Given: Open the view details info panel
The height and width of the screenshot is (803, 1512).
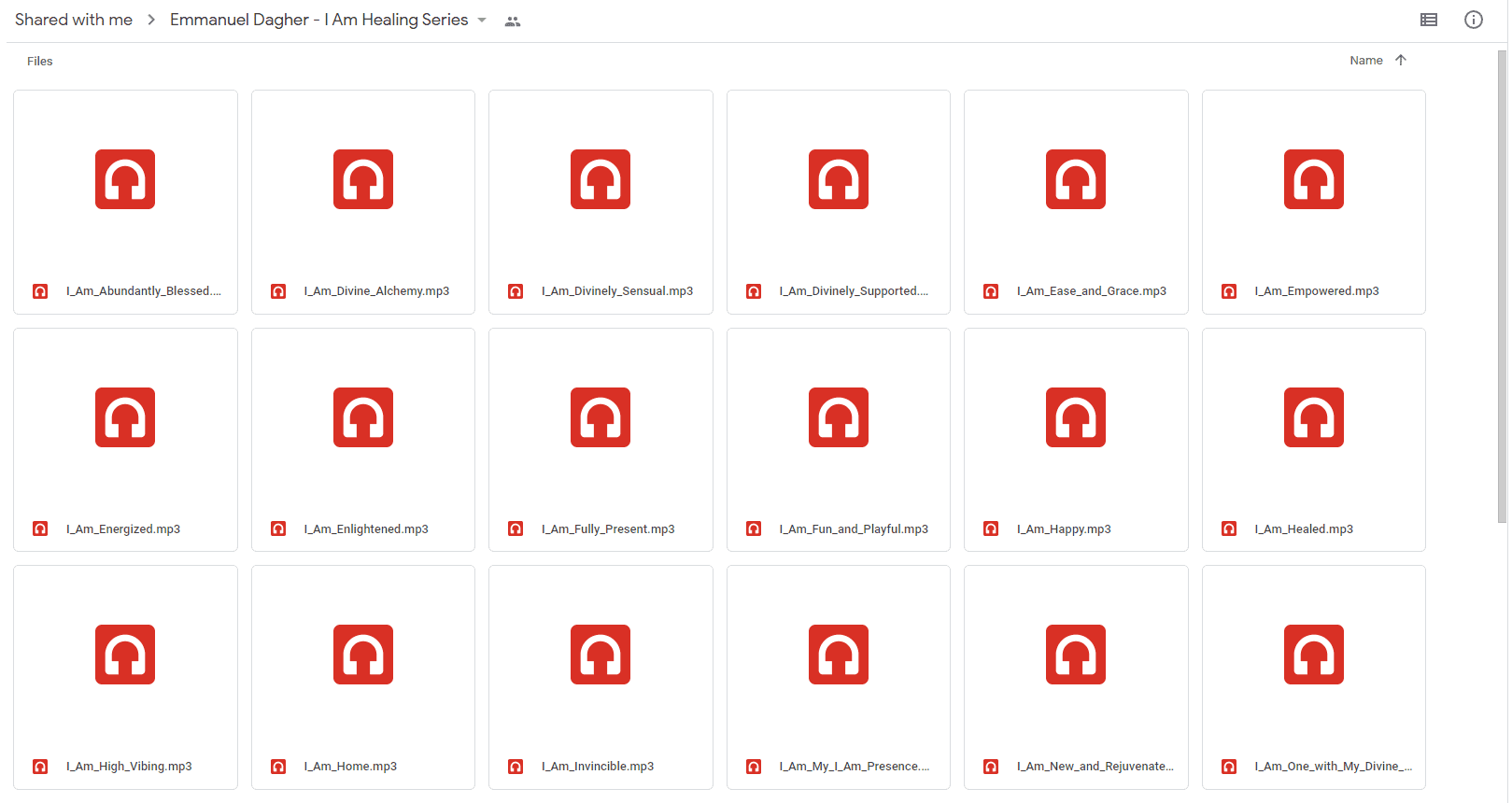Looking at the screenshot, I should pos(1473,20).
